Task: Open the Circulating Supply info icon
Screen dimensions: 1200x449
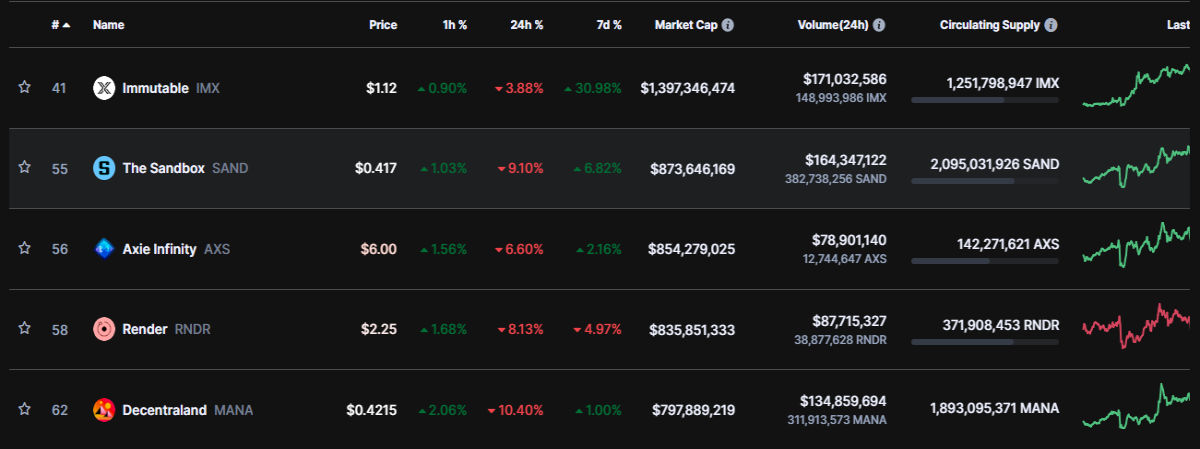Action: (1052, 25)
